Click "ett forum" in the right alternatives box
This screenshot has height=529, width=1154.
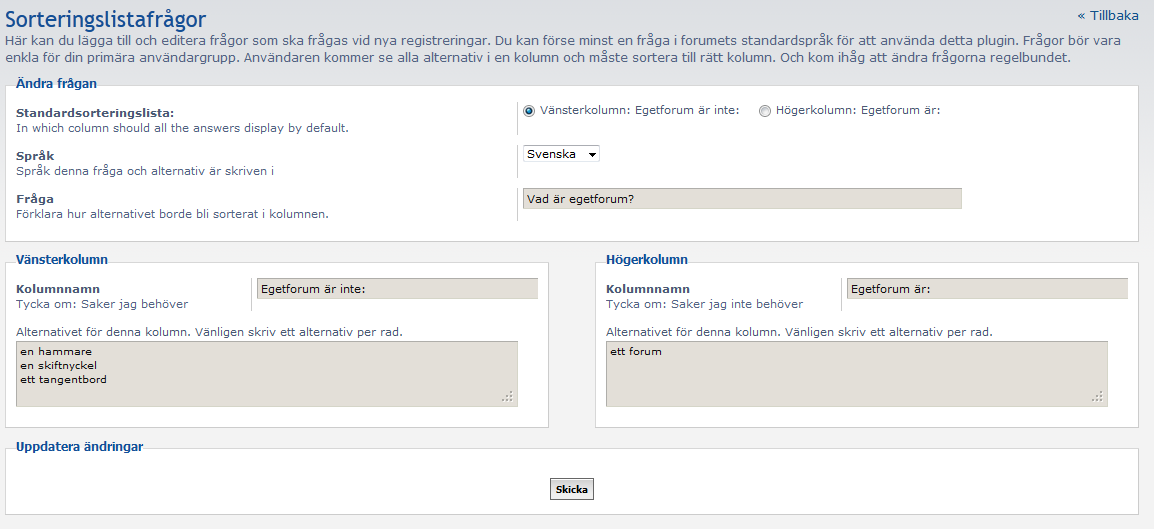click(x=636, y=352)
